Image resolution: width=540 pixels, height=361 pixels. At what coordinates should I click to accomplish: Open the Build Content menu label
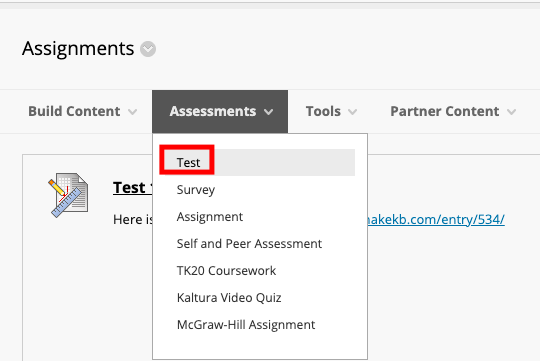click(x=74, y=111)
